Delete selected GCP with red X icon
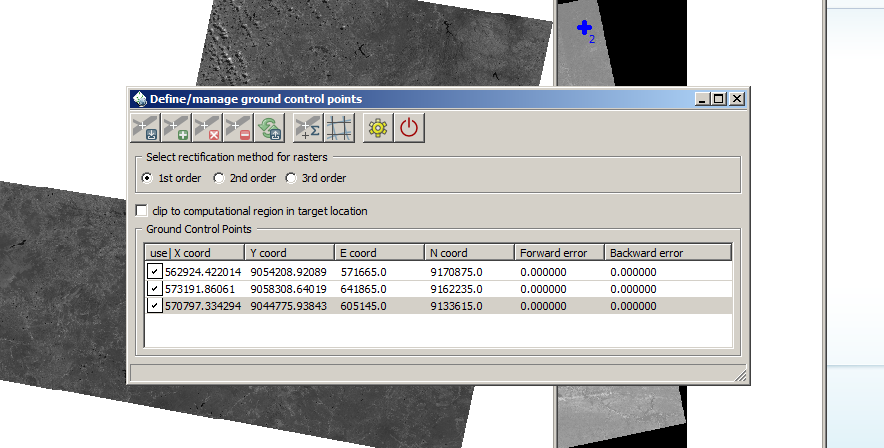884x448 pixels. pyautogui.click(x=207, y=128)
